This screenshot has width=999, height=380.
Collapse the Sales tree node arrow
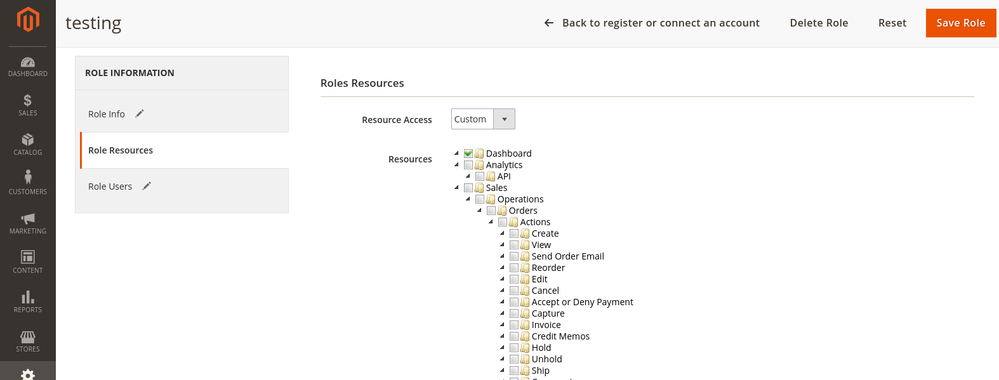pyautogui.click(x=457, y=187)
